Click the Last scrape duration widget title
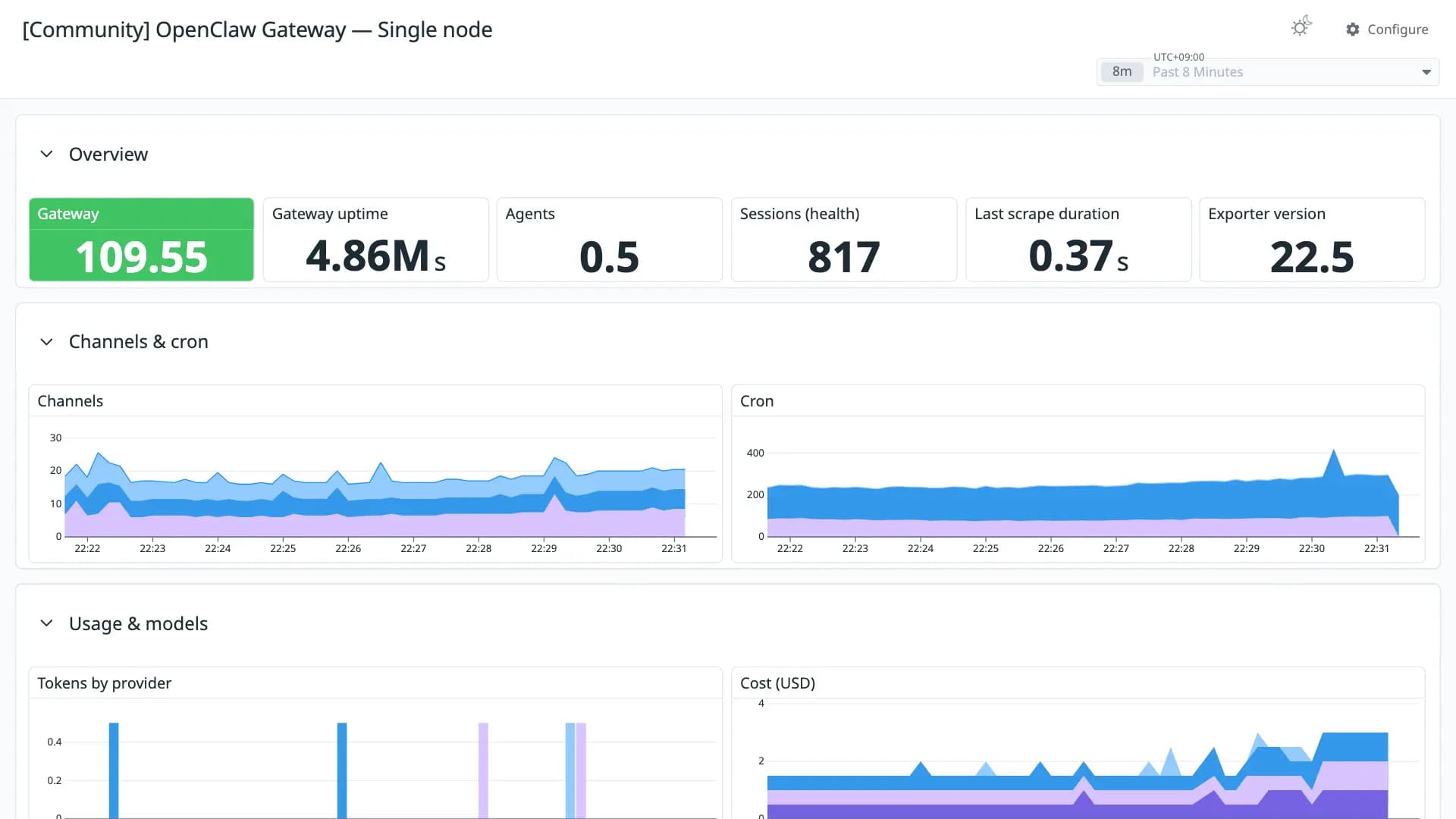The height and width of the screenshot is (819, 1456). [x=1046, y=214]
